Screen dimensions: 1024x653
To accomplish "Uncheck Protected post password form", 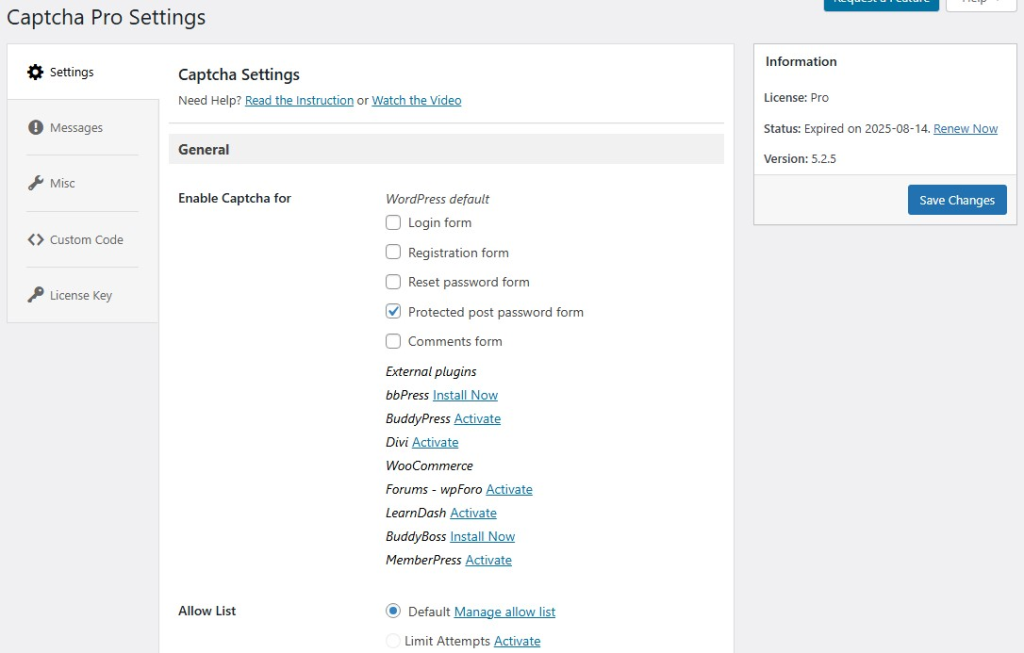I will click(x=393, y=311).
